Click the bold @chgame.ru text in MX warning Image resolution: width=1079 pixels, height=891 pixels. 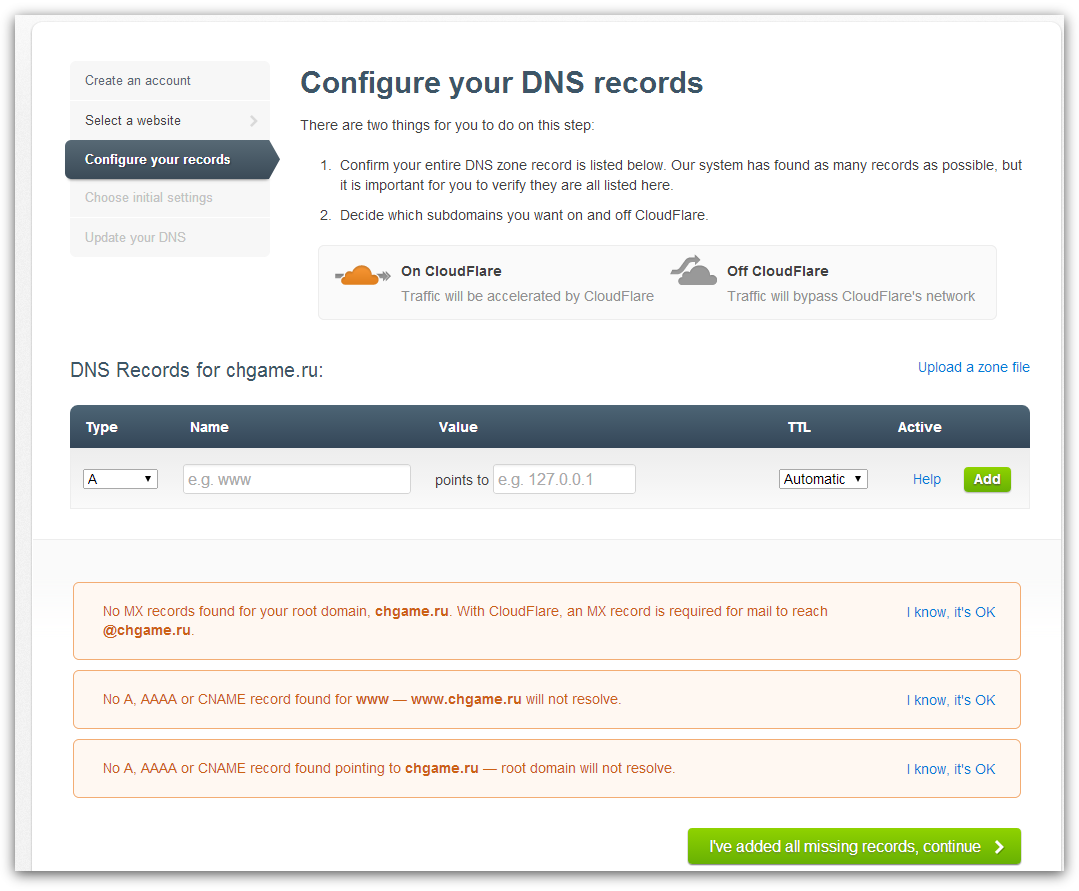[147, 630]
